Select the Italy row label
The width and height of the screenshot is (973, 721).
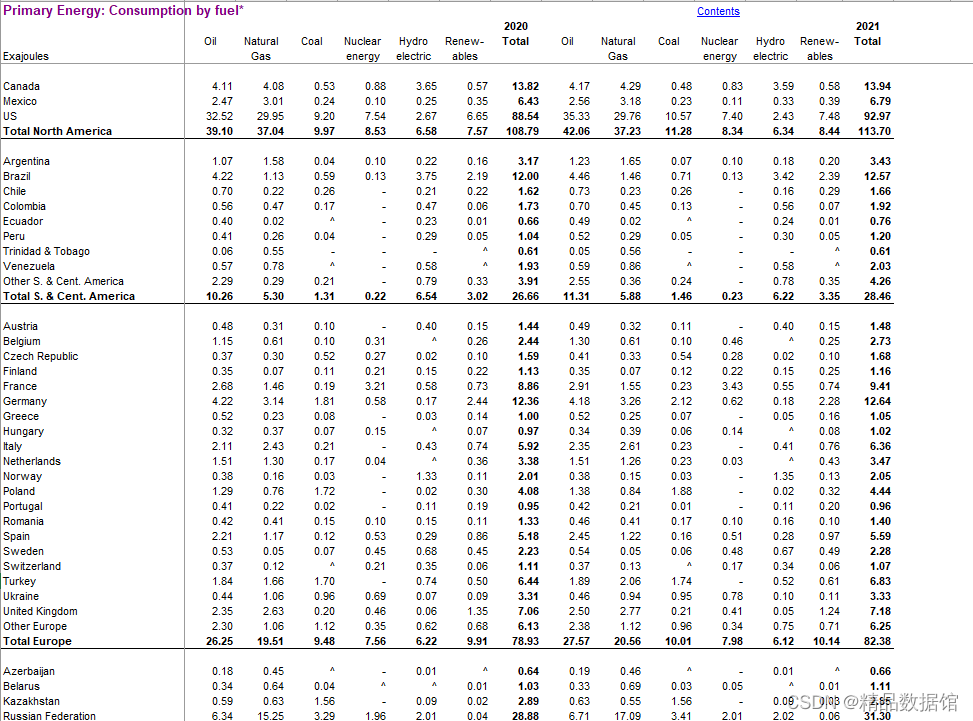tap(12, 446)
